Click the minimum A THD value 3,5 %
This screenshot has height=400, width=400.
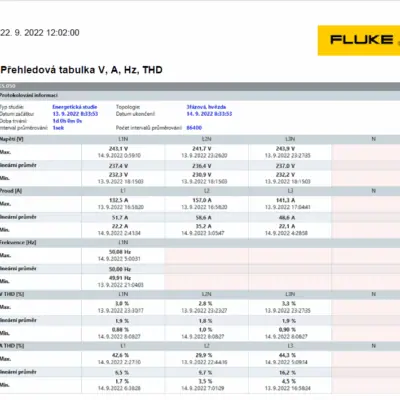pos(205,381)
